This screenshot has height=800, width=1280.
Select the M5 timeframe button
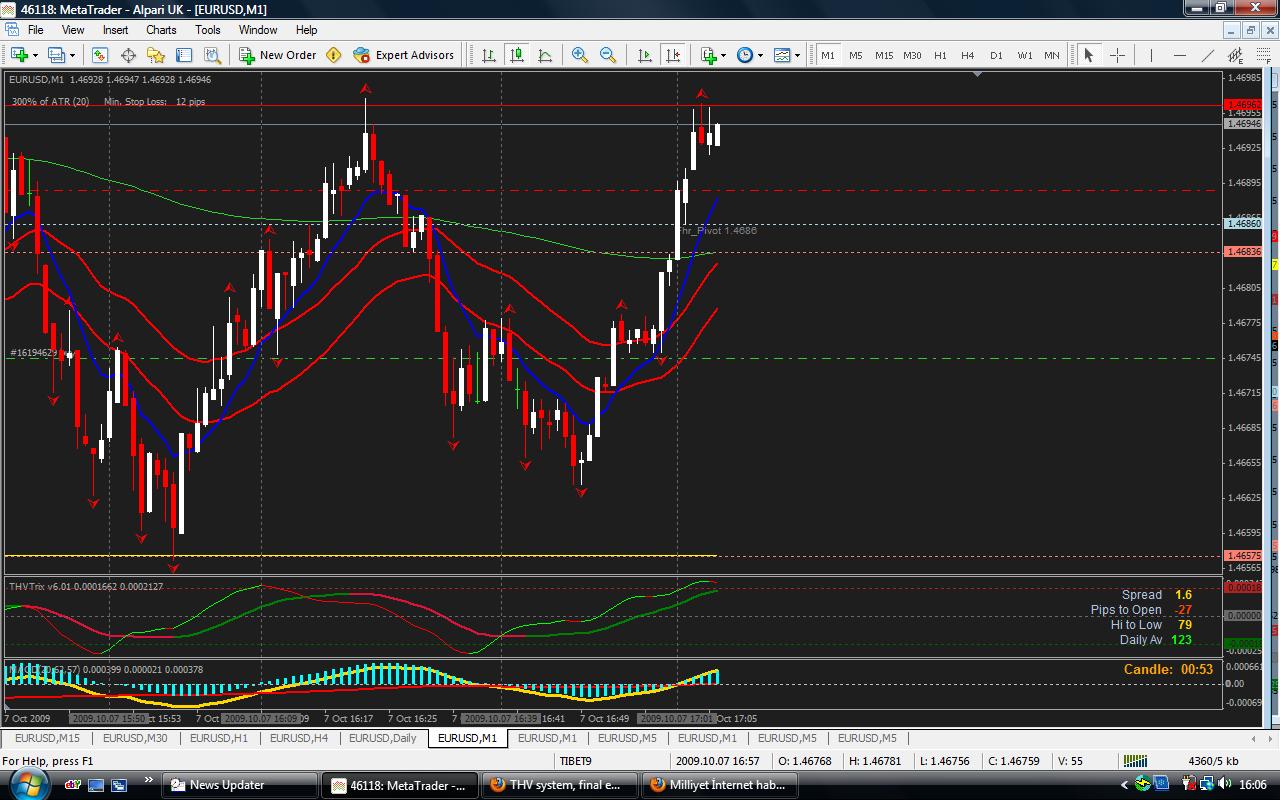point(856,55)
